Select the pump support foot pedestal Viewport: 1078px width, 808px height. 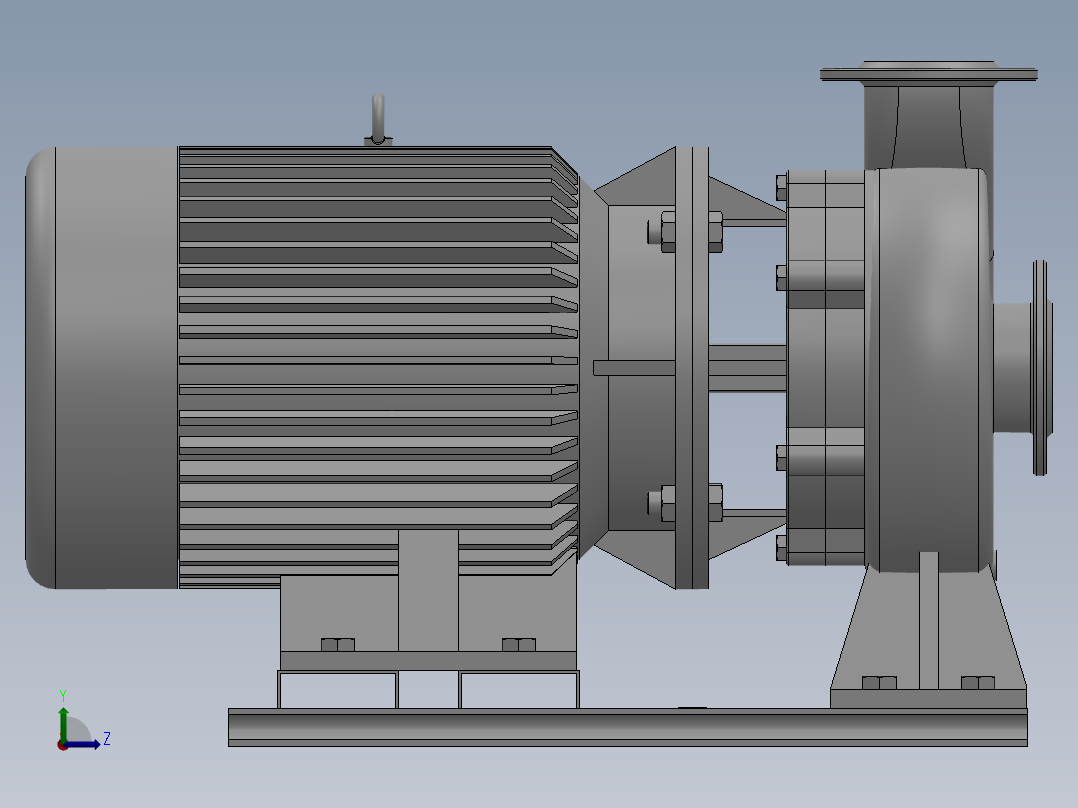[928, 636]
